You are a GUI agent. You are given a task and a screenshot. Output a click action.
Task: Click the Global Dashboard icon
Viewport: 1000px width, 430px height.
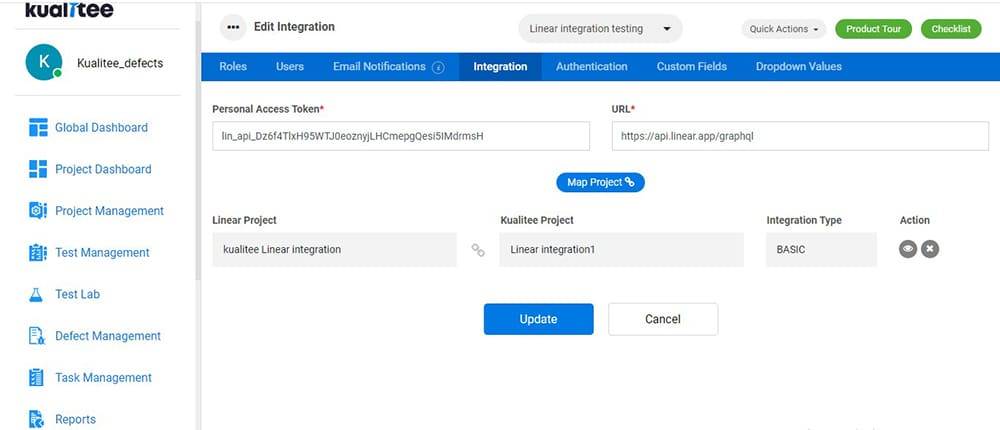coord(38,128)
